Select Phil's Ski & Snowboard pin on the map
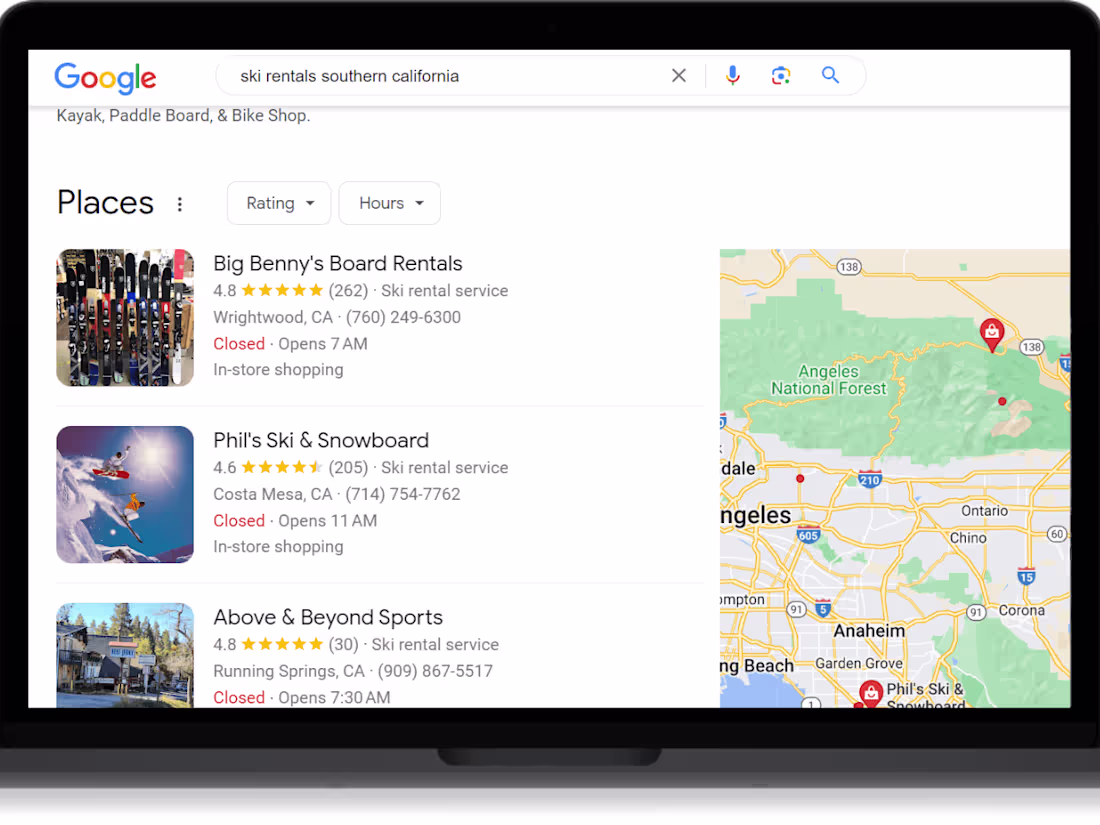Viewport: 1100px width, 825px height. click(x=869, y=691)
